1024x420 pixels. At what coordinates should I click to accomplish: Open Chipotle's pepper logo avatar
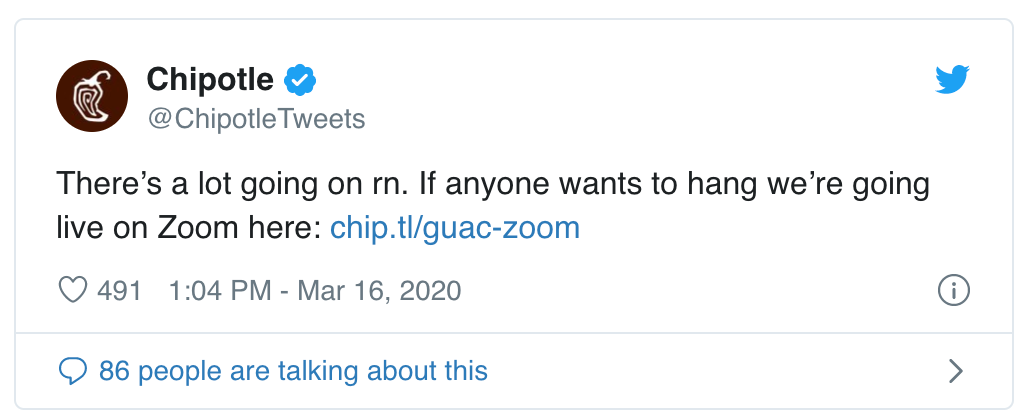point(92,96)
